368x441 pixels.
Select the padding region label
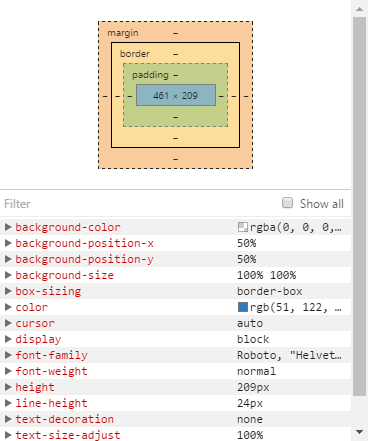(150, 75)
